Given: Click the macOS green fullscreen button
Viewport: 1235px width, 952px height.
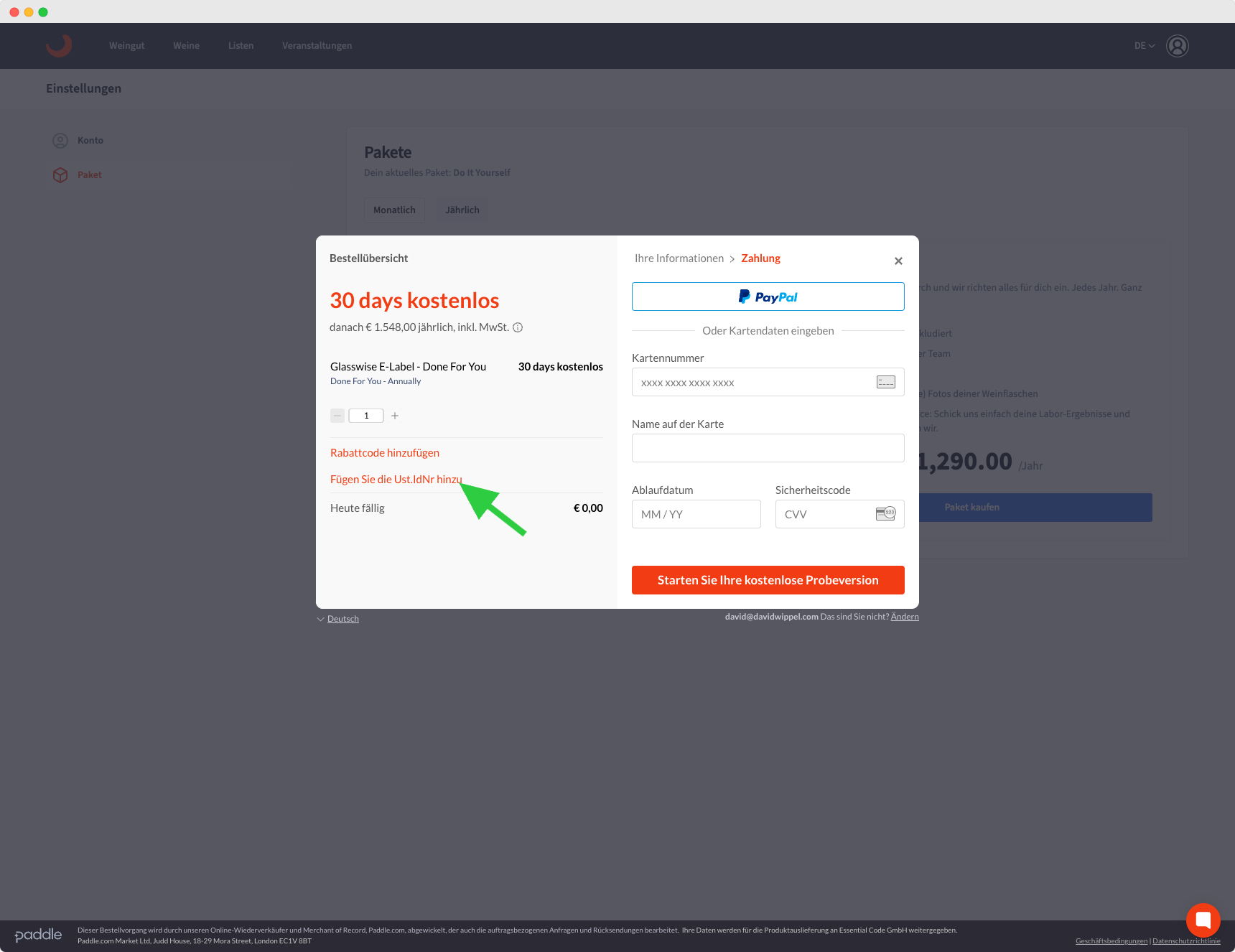Looking at the screenshot, I should click(x=43, y=12).
